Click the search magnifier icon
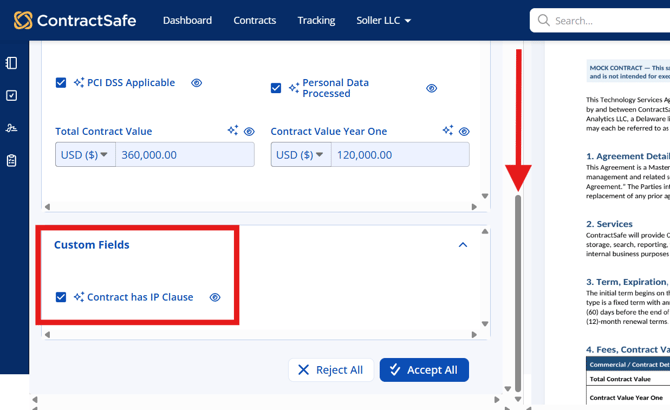The image size is (670, 410). (544, 20)
